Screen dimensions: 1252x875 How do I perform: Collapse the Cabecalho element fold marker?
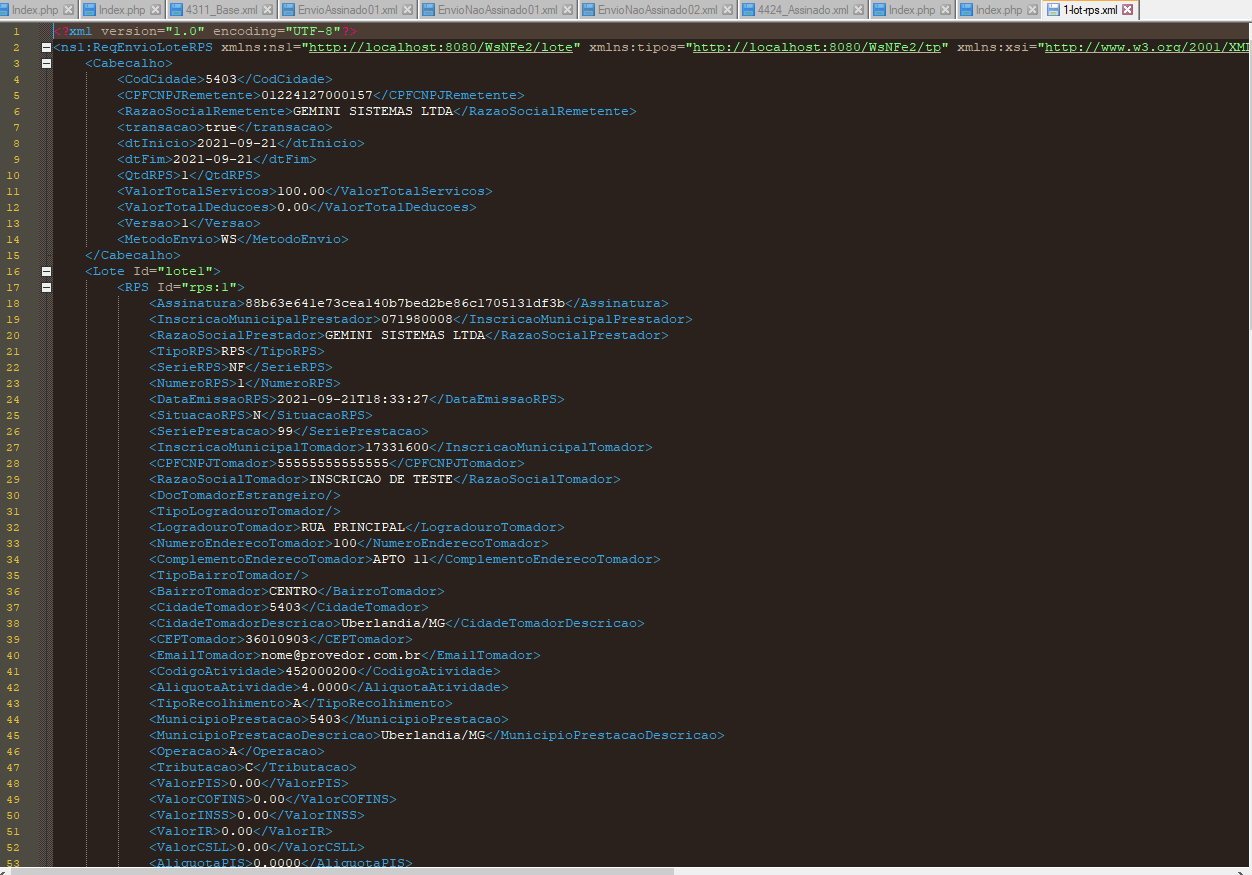pos(46,63)
